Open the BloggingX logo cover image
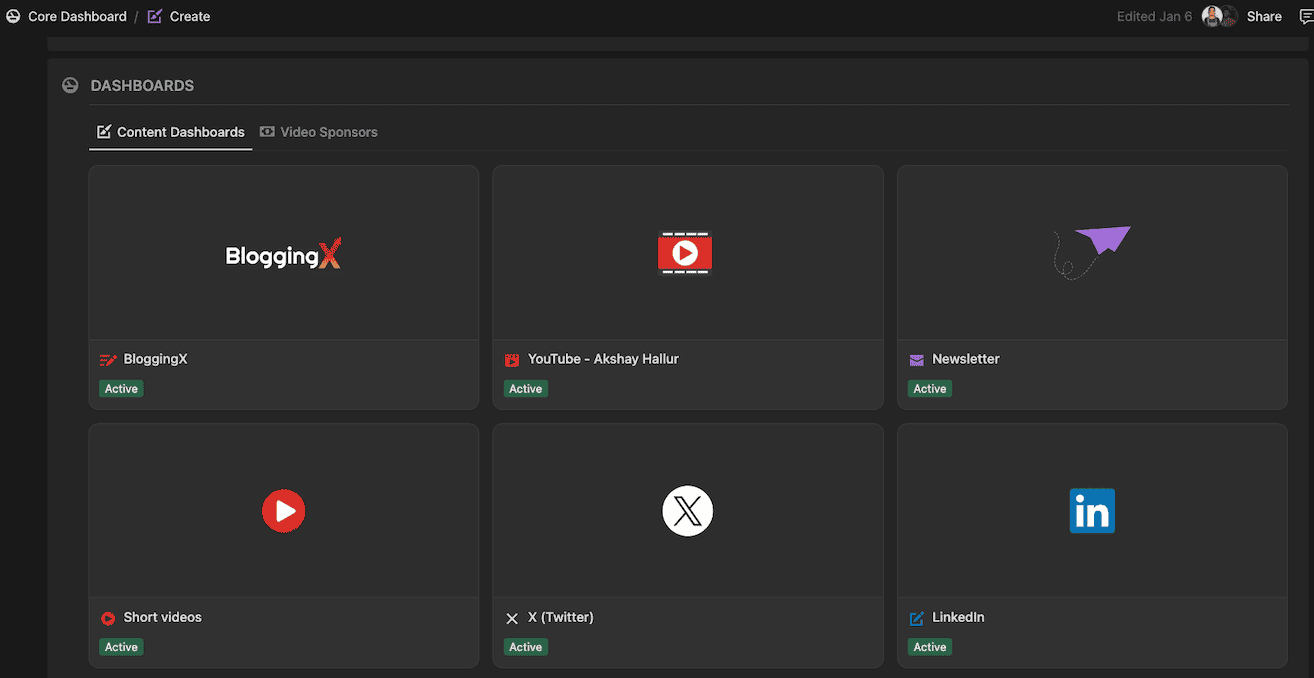The image size is (1314, 678). (x=283, y=255)
